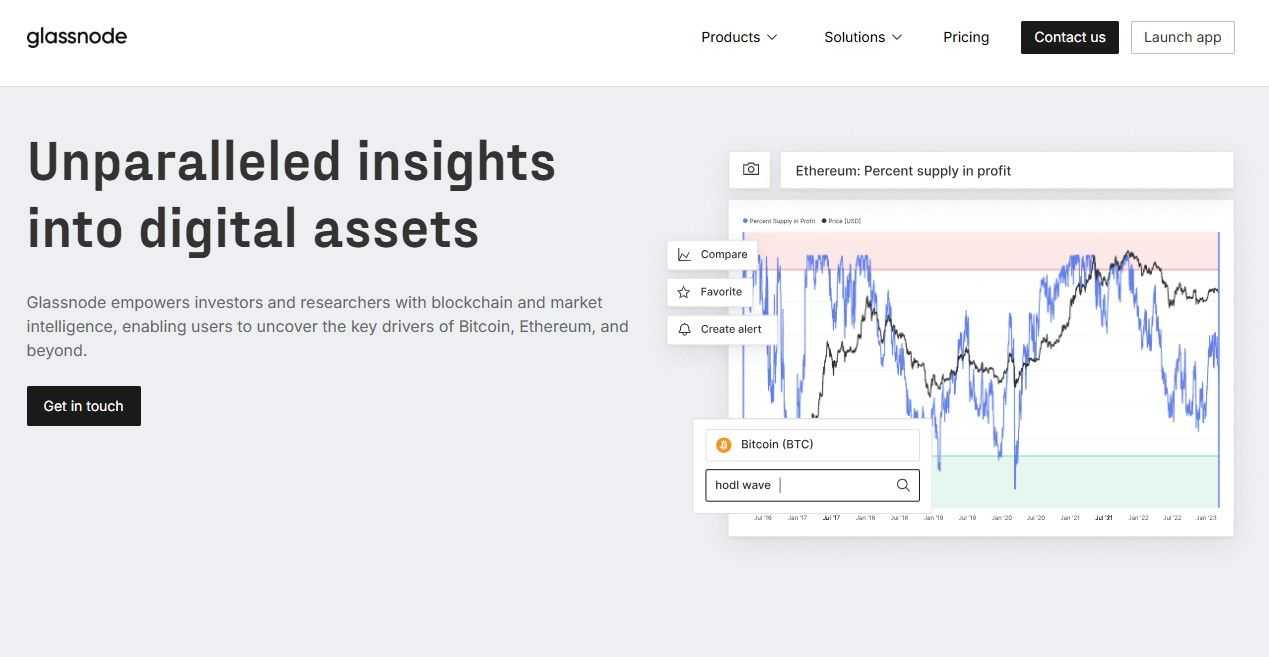Click the Compare chart icon
This screenshot has width=1269, height=657.
pos(684,255)
